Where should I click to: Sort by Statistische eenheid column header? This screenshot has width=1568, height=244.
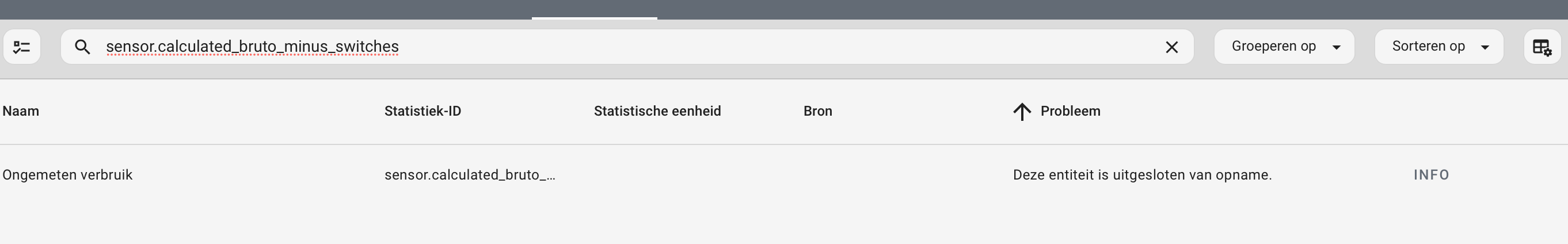click(x=657, y=111)
